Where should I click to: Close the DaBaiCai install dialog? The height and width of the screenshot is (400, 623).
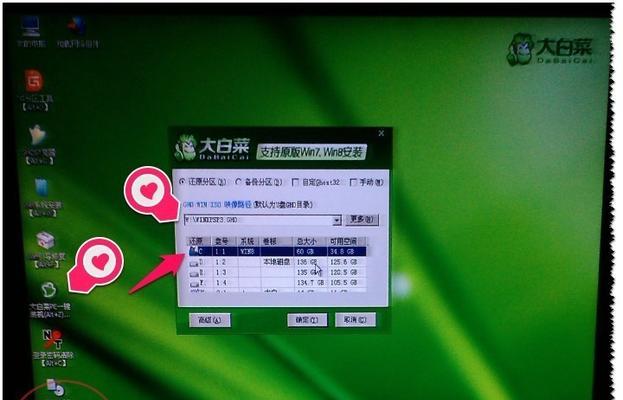[381, 133]
